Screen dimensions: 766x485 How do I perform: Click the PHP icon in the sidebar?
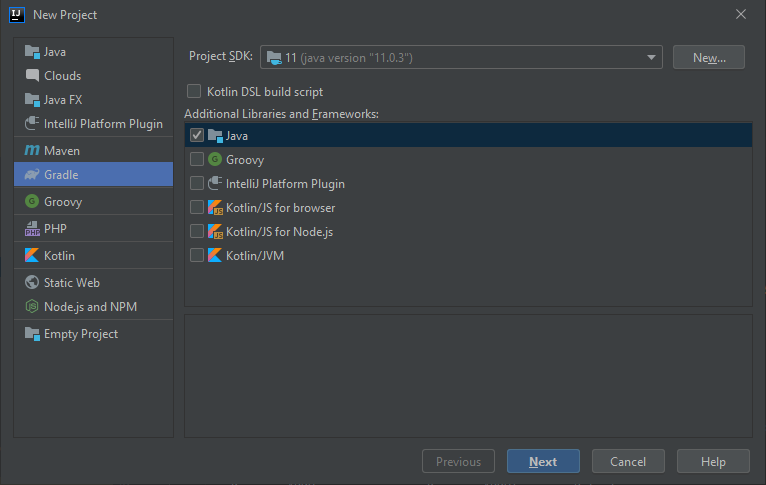32,228
